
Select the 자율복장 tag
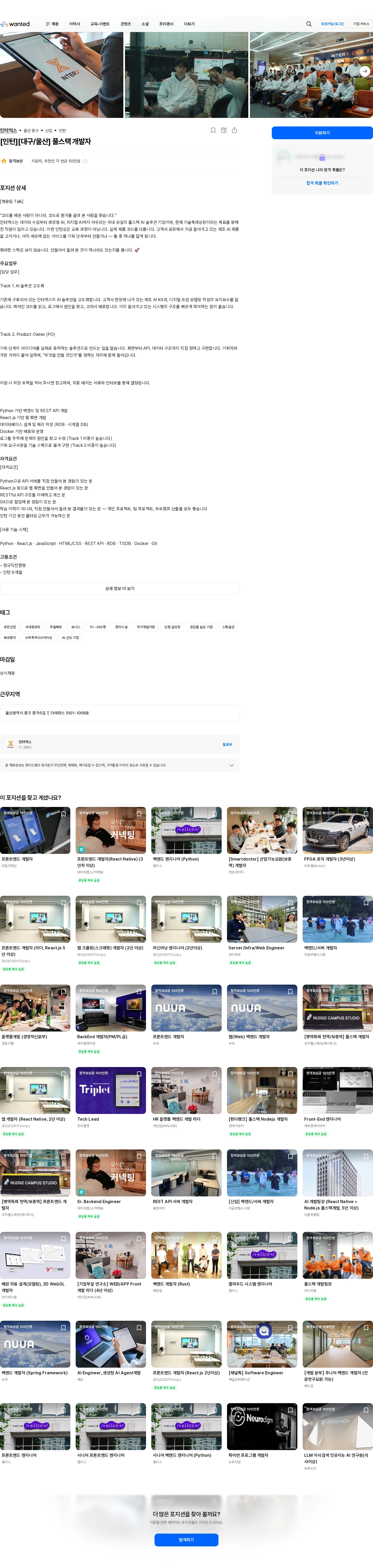(x=56, y=627)
